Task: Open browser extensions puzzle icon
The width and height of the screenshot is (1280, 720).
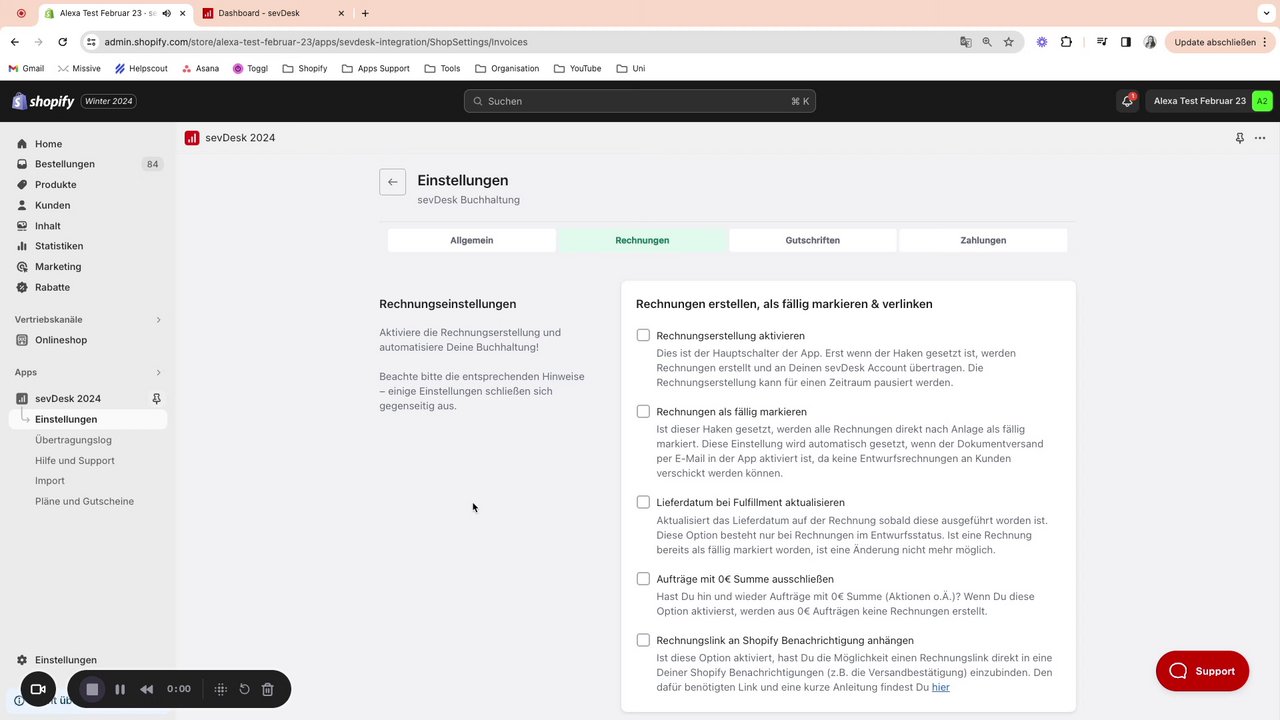Action: 1066,42
